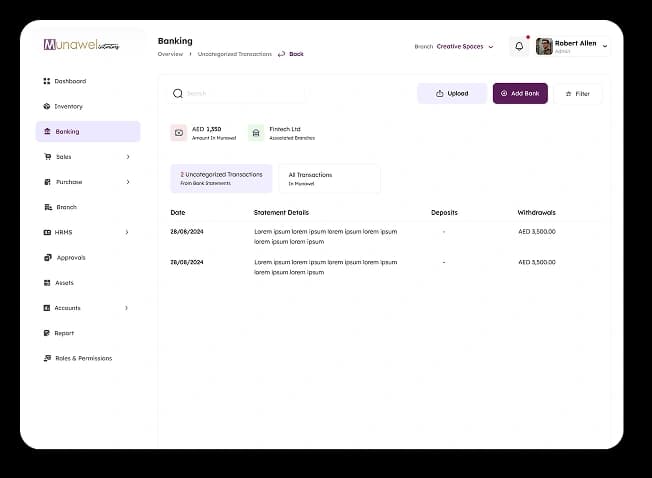This screenshot has width=652, height=478.
Task: Click the Roles & Permissions icon
Action: click(47, 358)
